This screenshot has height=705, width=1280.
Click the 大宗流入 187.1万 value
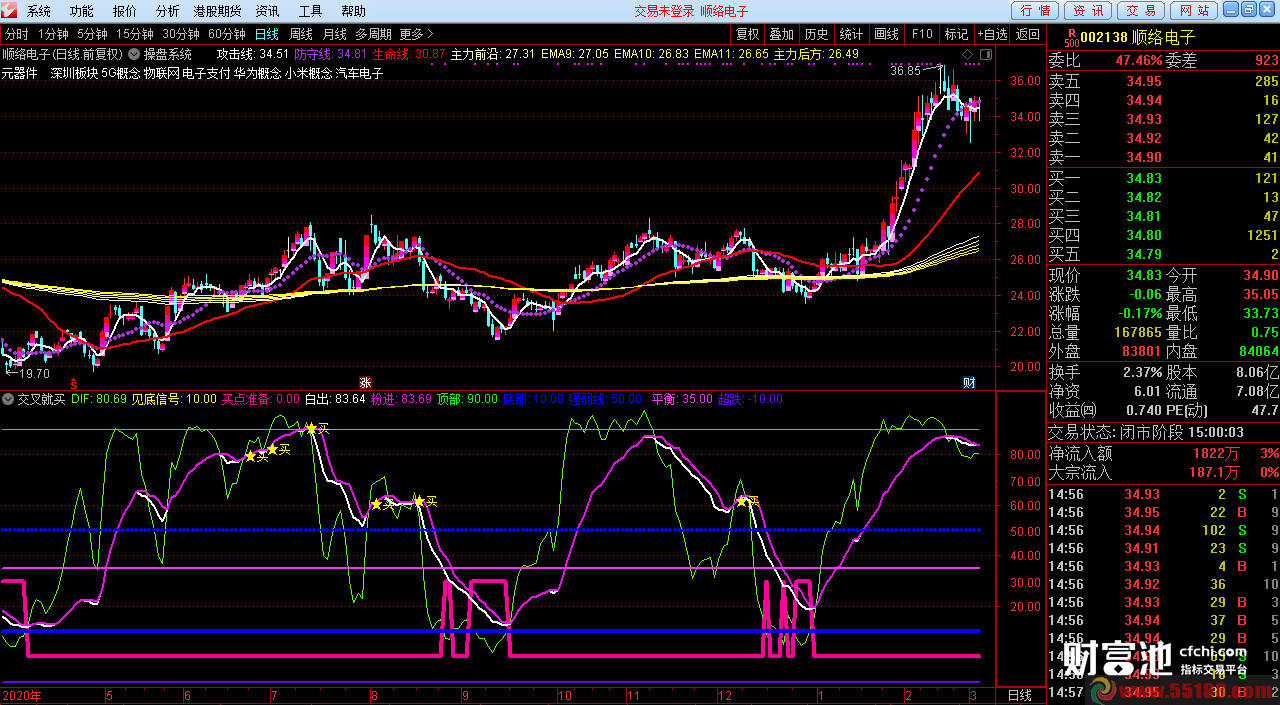(x=1215, y=472)
